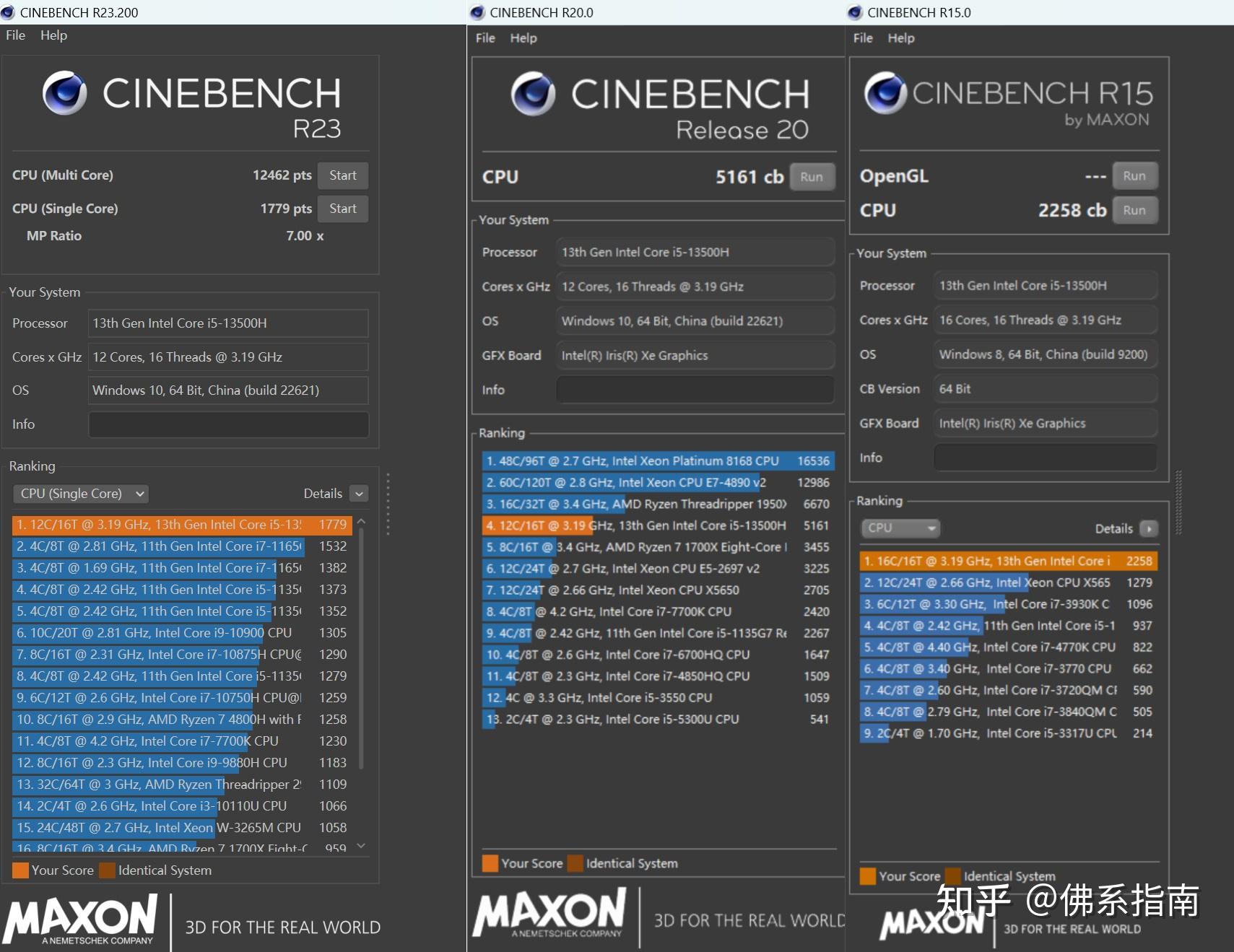Click the MAXON logo in R20 window
Screen dimensions: 1234x952
(x=549, y=912)
